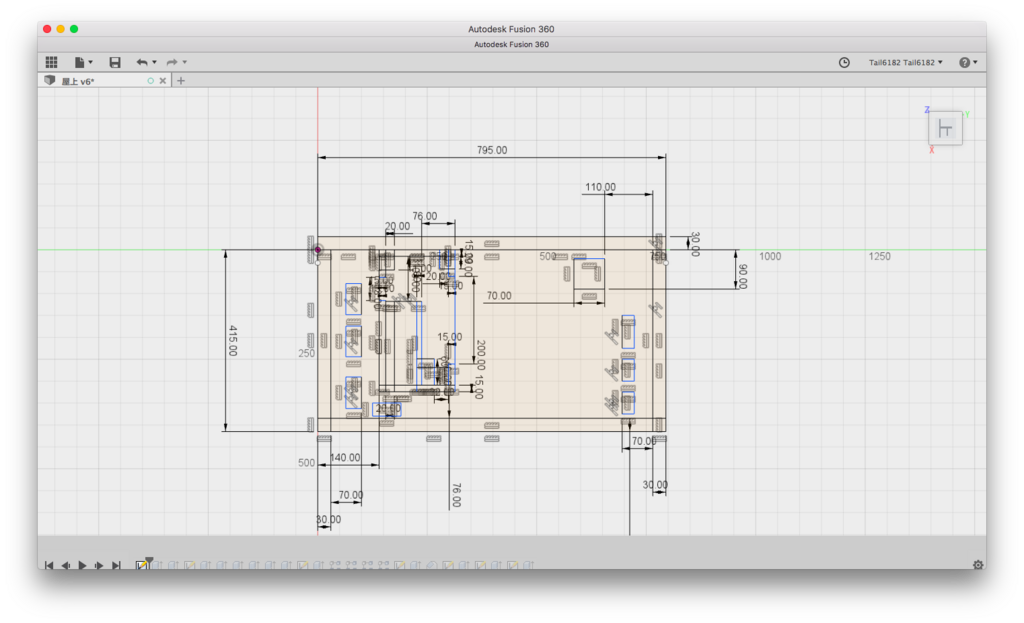
Task: Select the purple sketch origin point
Action: [318, 249]
